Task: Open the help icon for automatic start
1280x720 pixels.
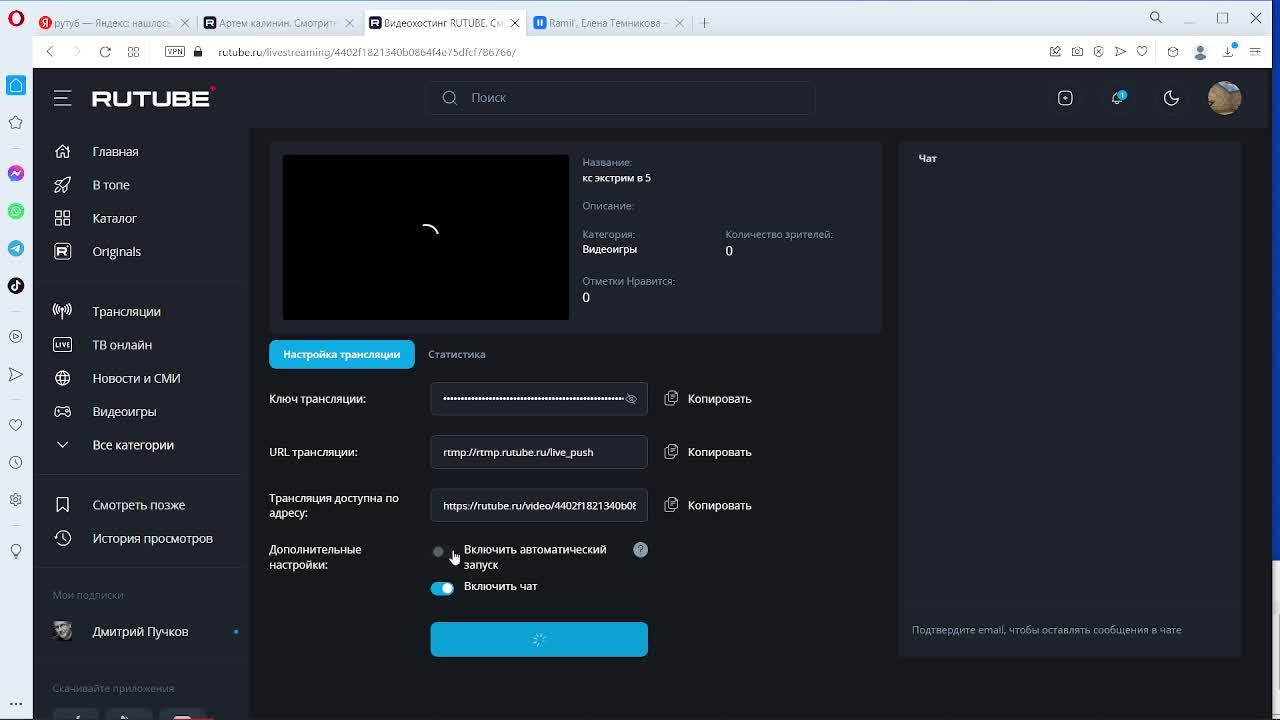Action: pos(641,550)
